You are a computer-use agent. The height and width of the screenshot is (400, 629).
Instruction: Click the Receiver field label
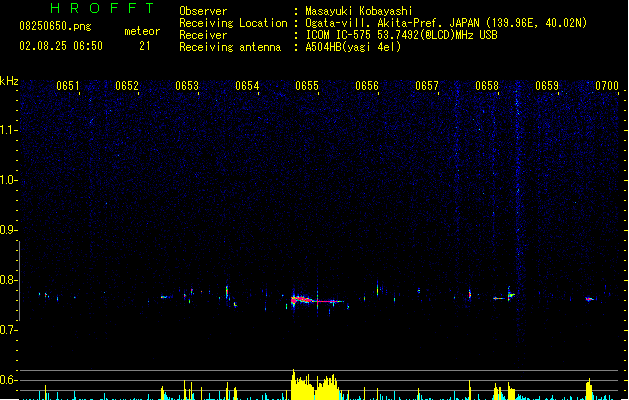(203, 35)
